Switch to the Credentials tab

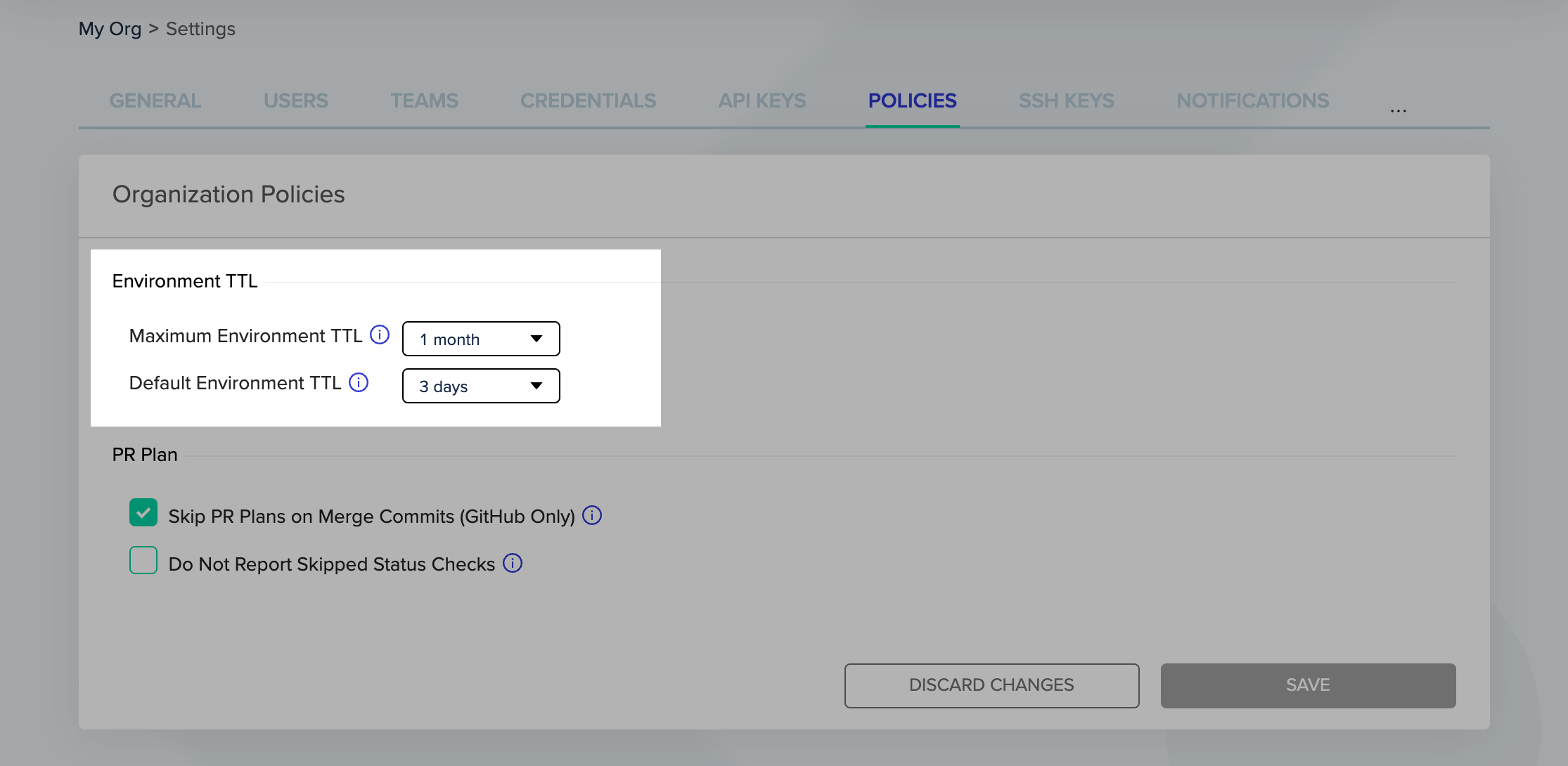pos(588,101)
